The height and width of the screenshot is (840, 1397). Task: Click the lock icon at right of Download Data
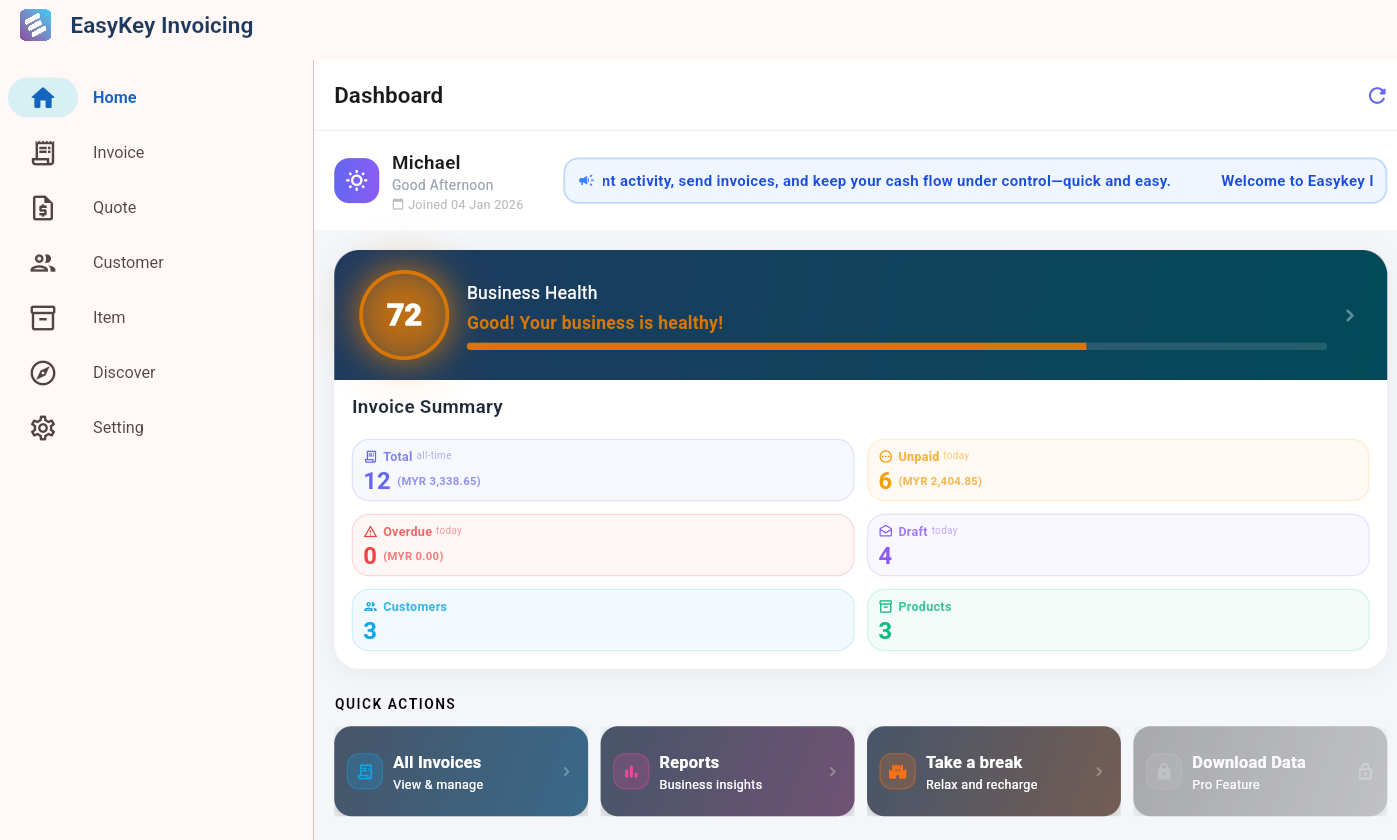(1365, 771)
